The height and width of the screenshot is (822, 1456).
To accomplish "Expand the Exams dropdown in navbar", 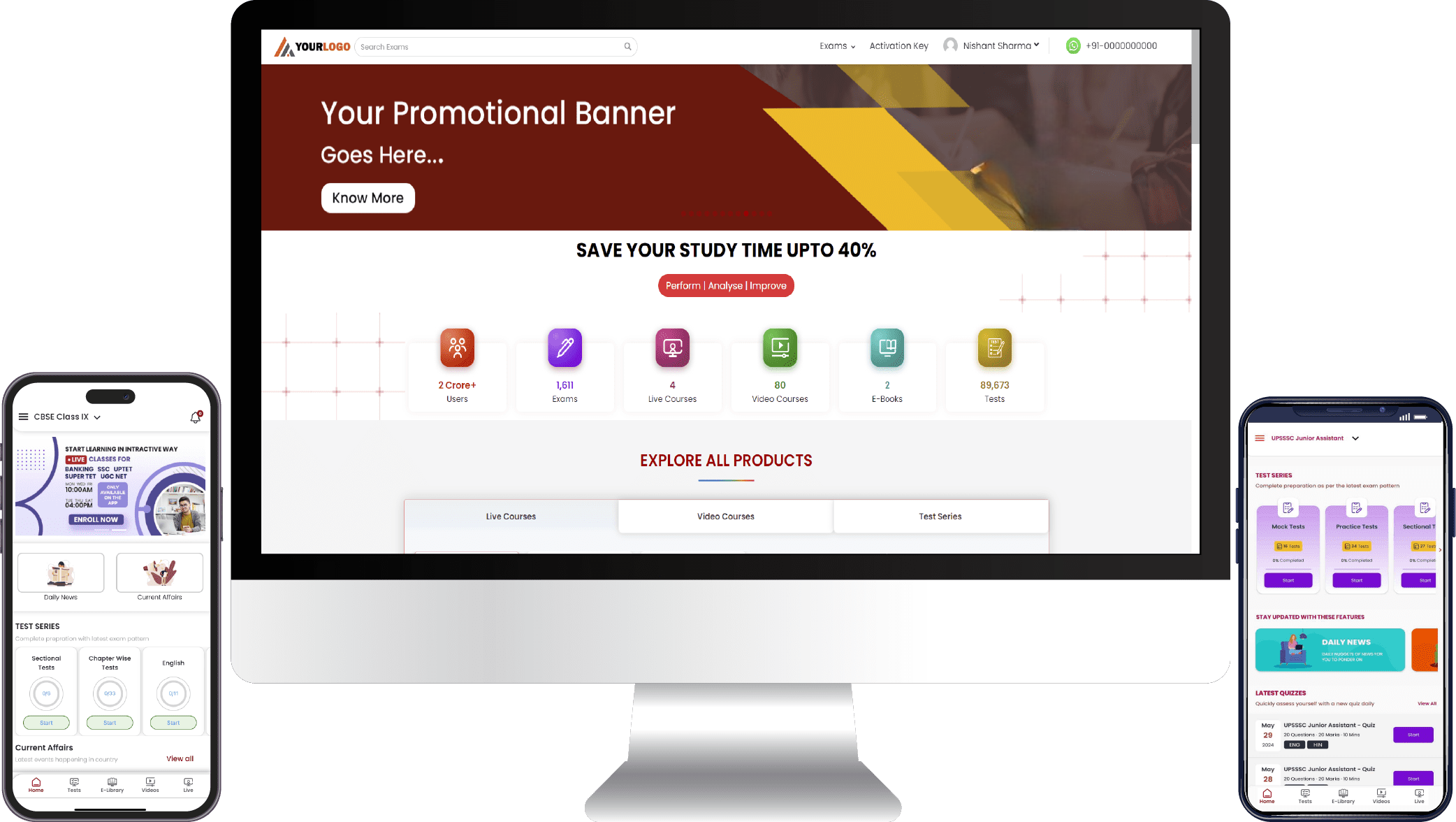I will [838, 45].
